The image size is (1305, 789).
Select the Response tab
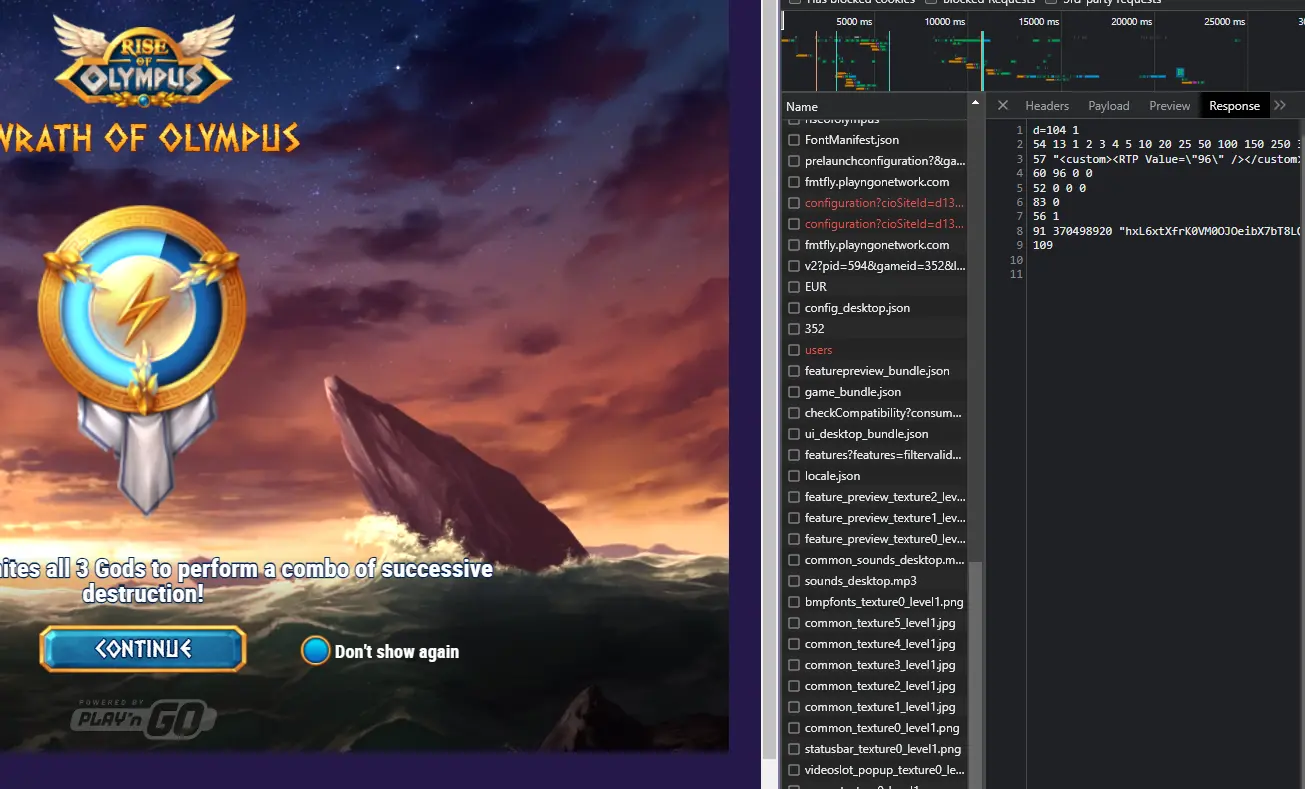(x=1234, y=106)
